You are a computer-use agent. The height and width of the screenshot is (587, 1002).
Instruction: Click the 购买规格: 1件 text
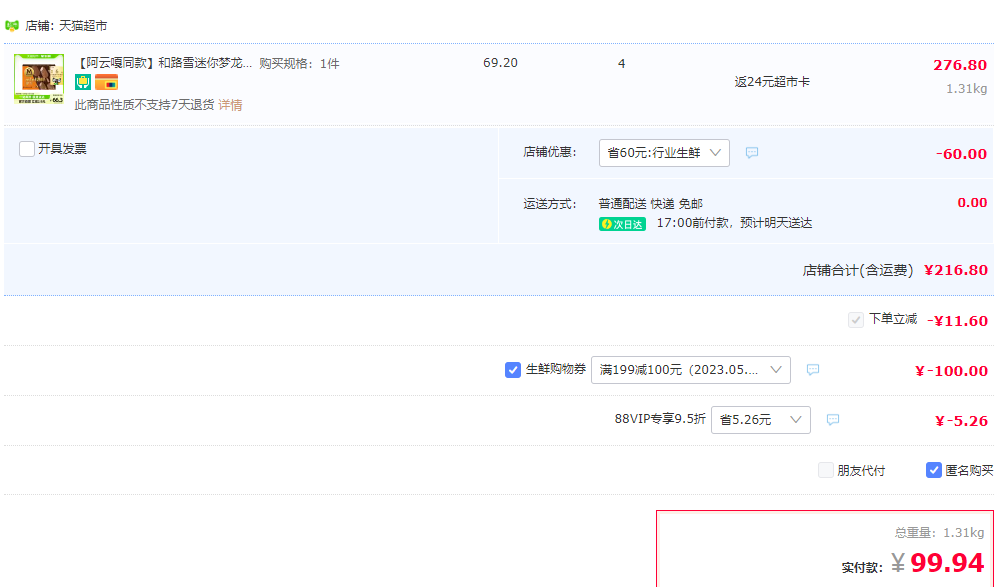299,64
